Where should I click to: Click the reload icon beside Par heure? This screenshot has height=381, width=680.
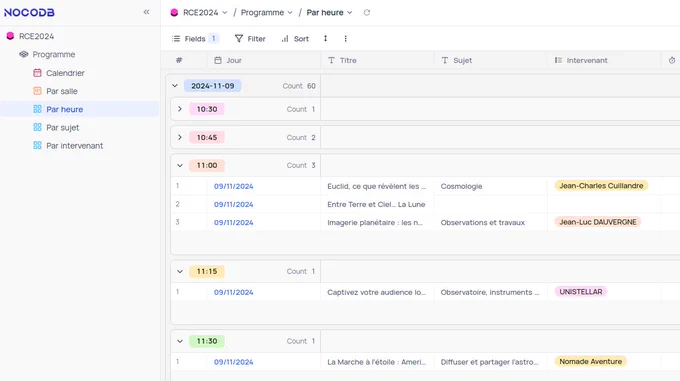pos(367,13)
